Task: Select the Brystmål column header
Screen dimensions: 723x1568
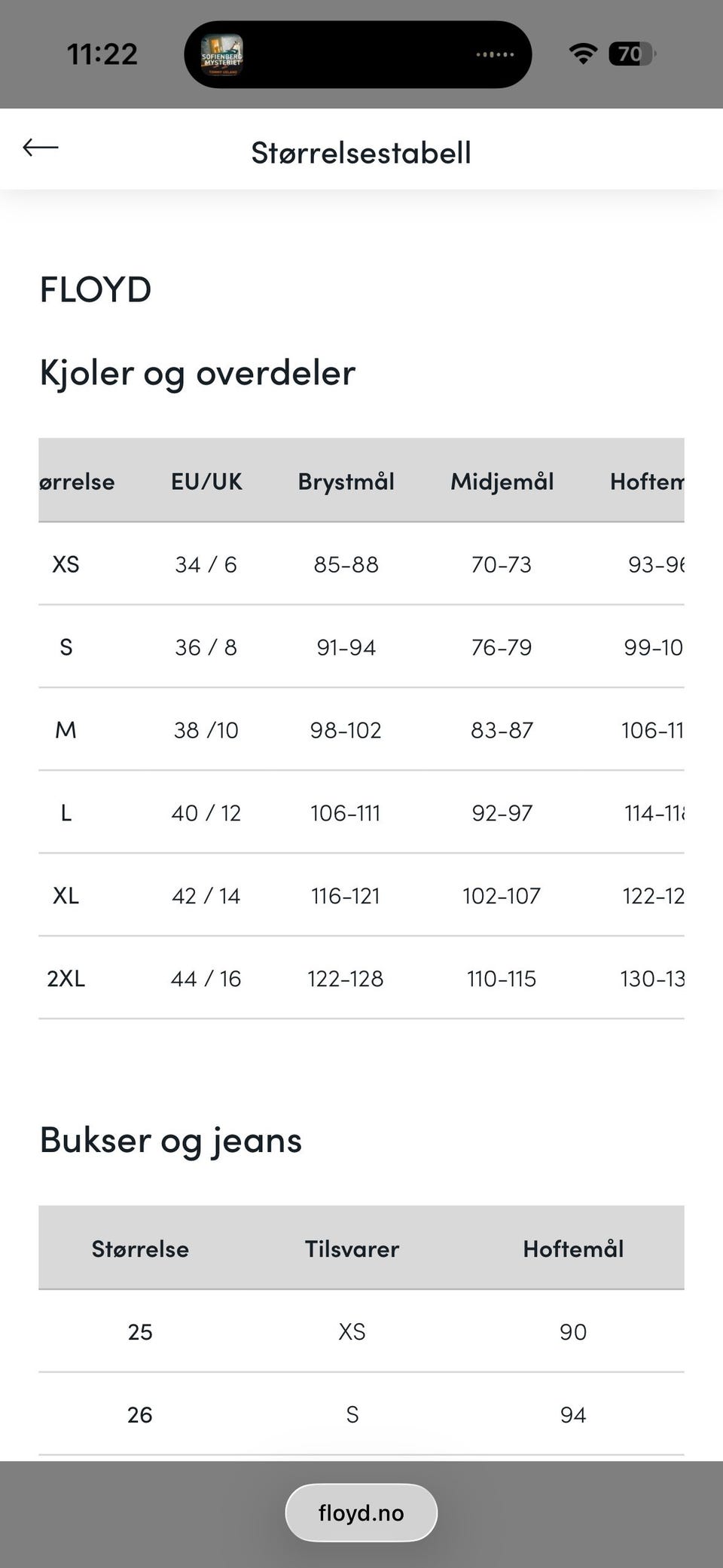Action: 346,481
